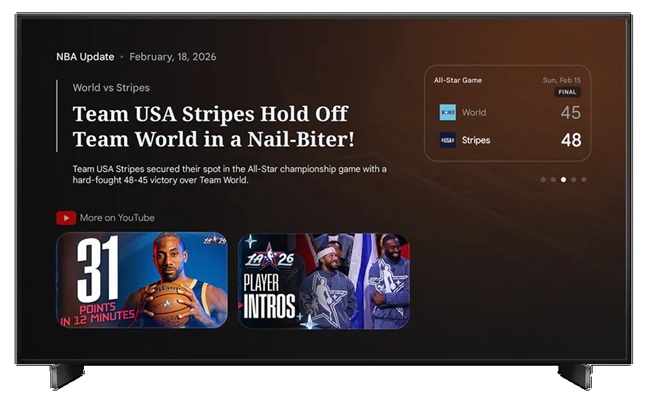Click the NBA Update section label

(x=85, y=57)
